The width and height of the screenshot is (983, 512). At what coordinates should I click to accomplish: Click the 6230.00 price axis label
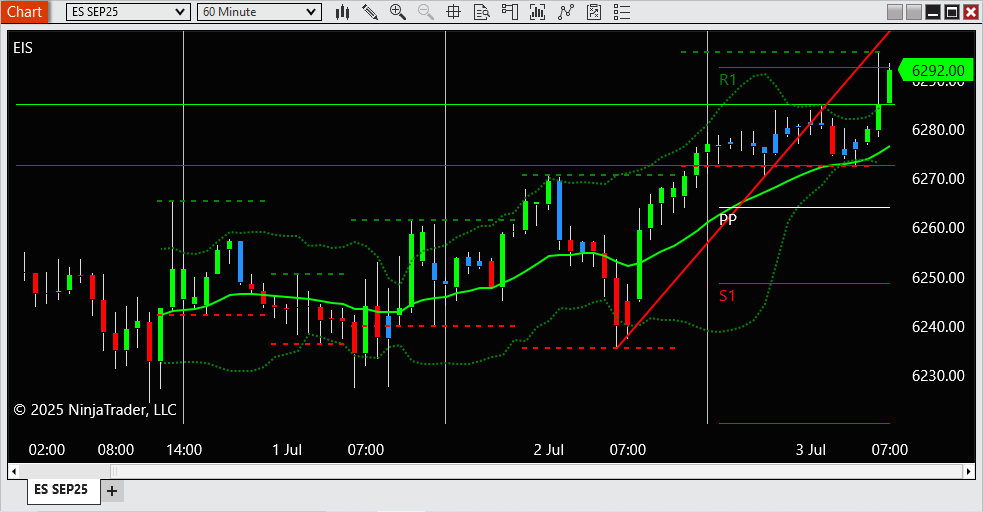click(938, 375)
